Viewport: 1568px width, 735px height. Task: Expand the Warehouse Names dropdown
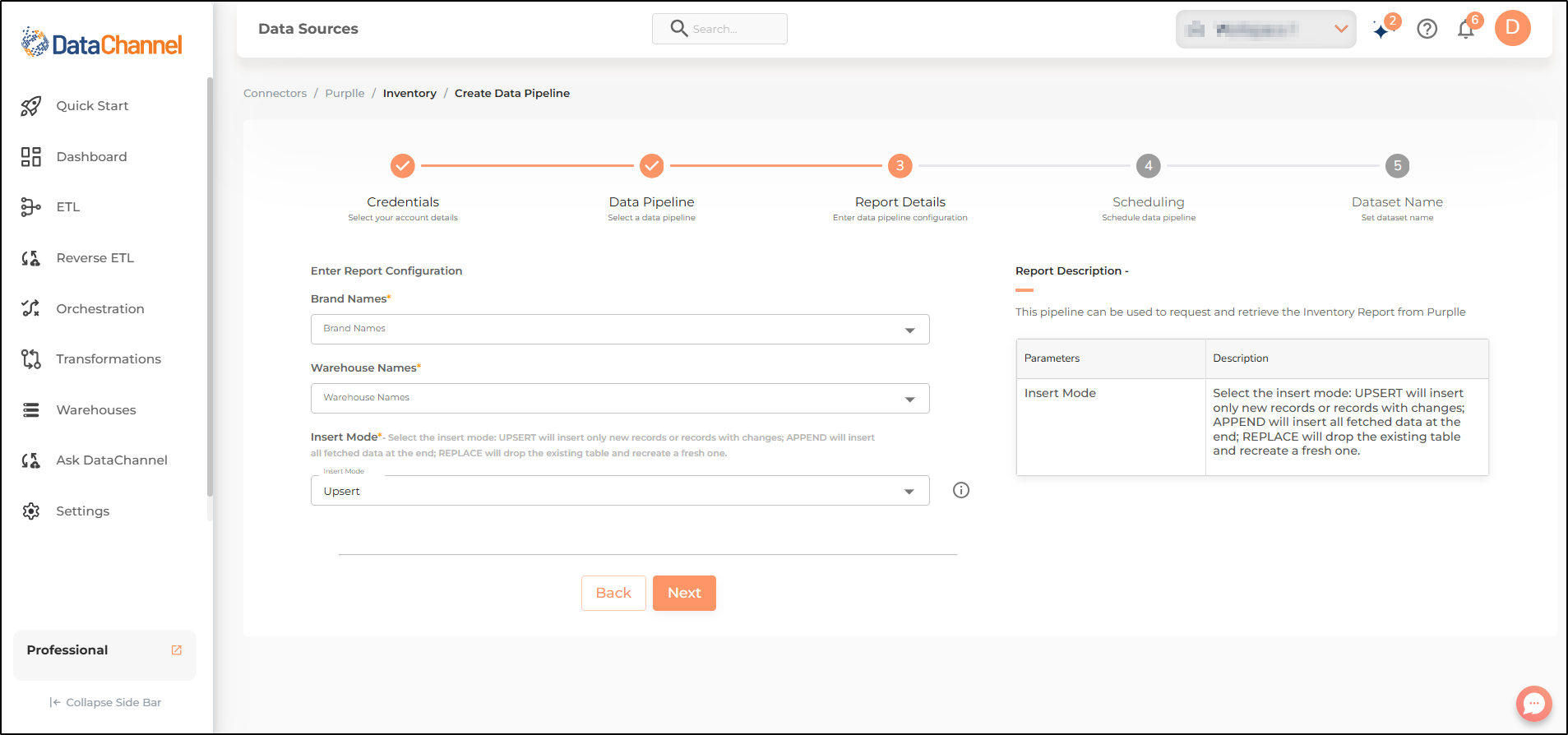[620, 398]
